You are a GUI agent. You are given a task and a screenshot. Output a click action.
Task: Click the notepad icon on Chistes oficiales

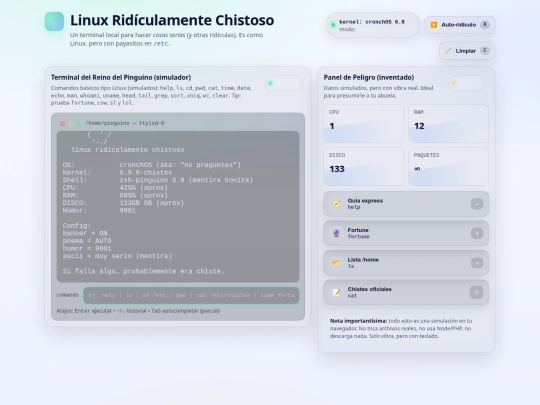click(336, 292)
